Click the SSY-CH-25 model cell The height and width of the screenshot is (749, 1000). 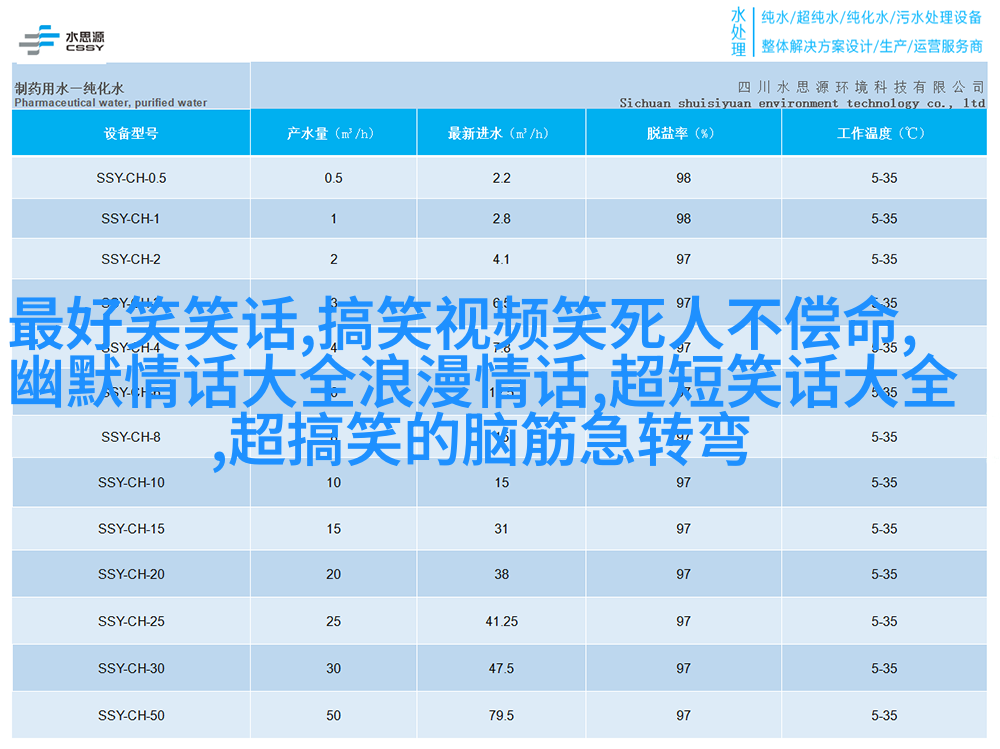pos(131,622)
